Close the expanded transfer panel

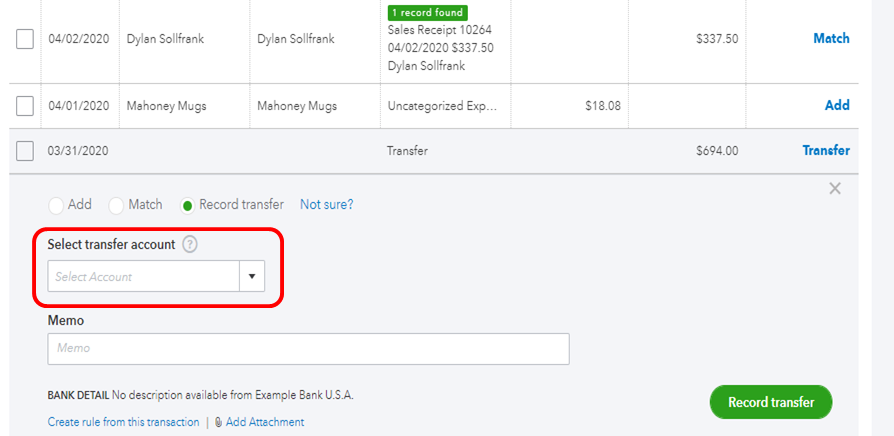[x=835, y=188]
